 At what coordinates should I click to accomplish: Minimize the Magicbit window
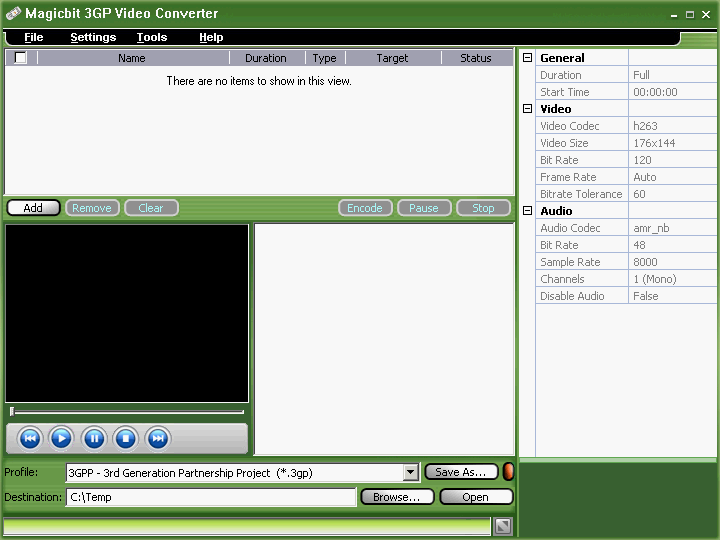pos(674,15)
